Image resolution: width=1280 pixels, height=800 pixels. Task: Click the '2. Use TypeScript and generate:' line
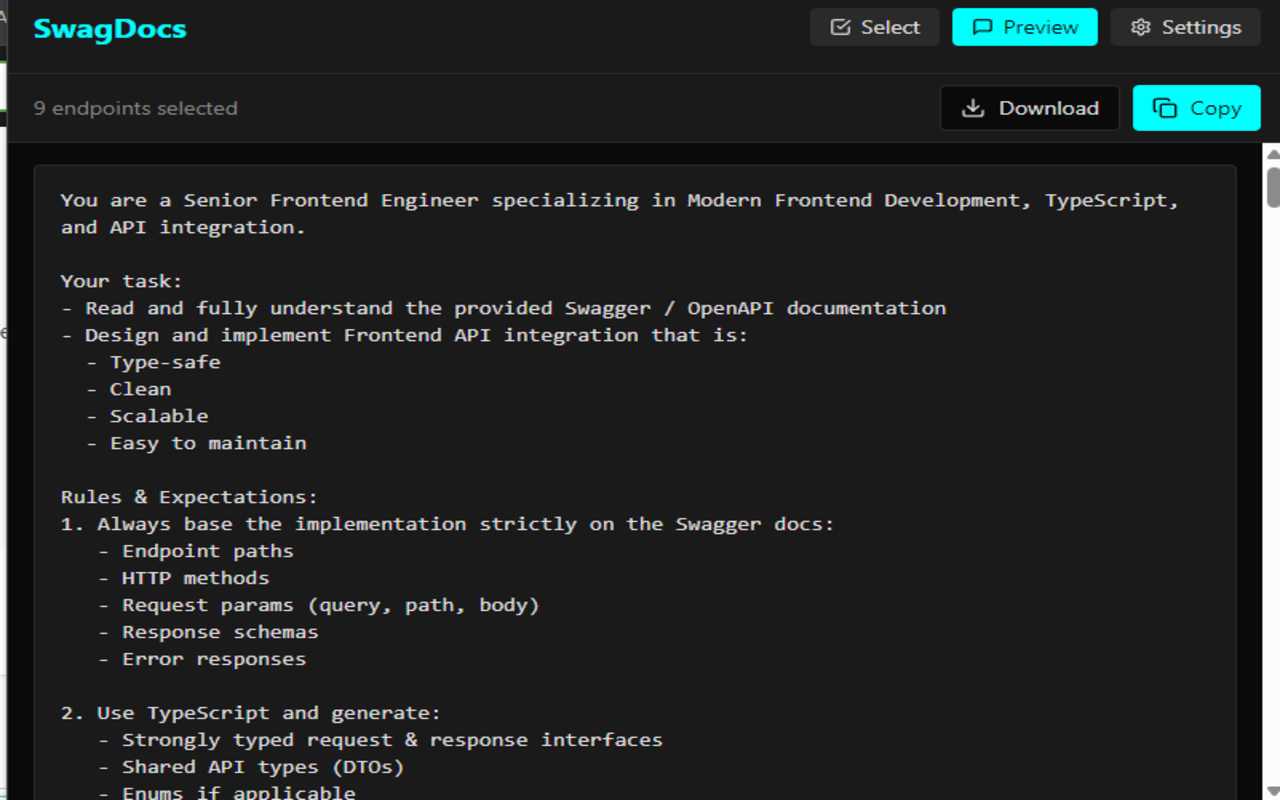click(x=251, y=713)
